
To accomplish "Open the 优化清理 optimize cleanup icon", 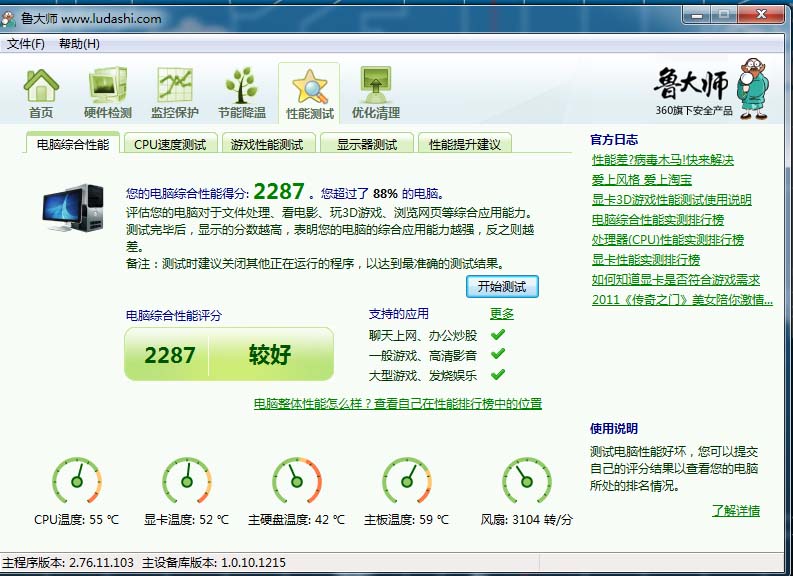I will point(376,94).
